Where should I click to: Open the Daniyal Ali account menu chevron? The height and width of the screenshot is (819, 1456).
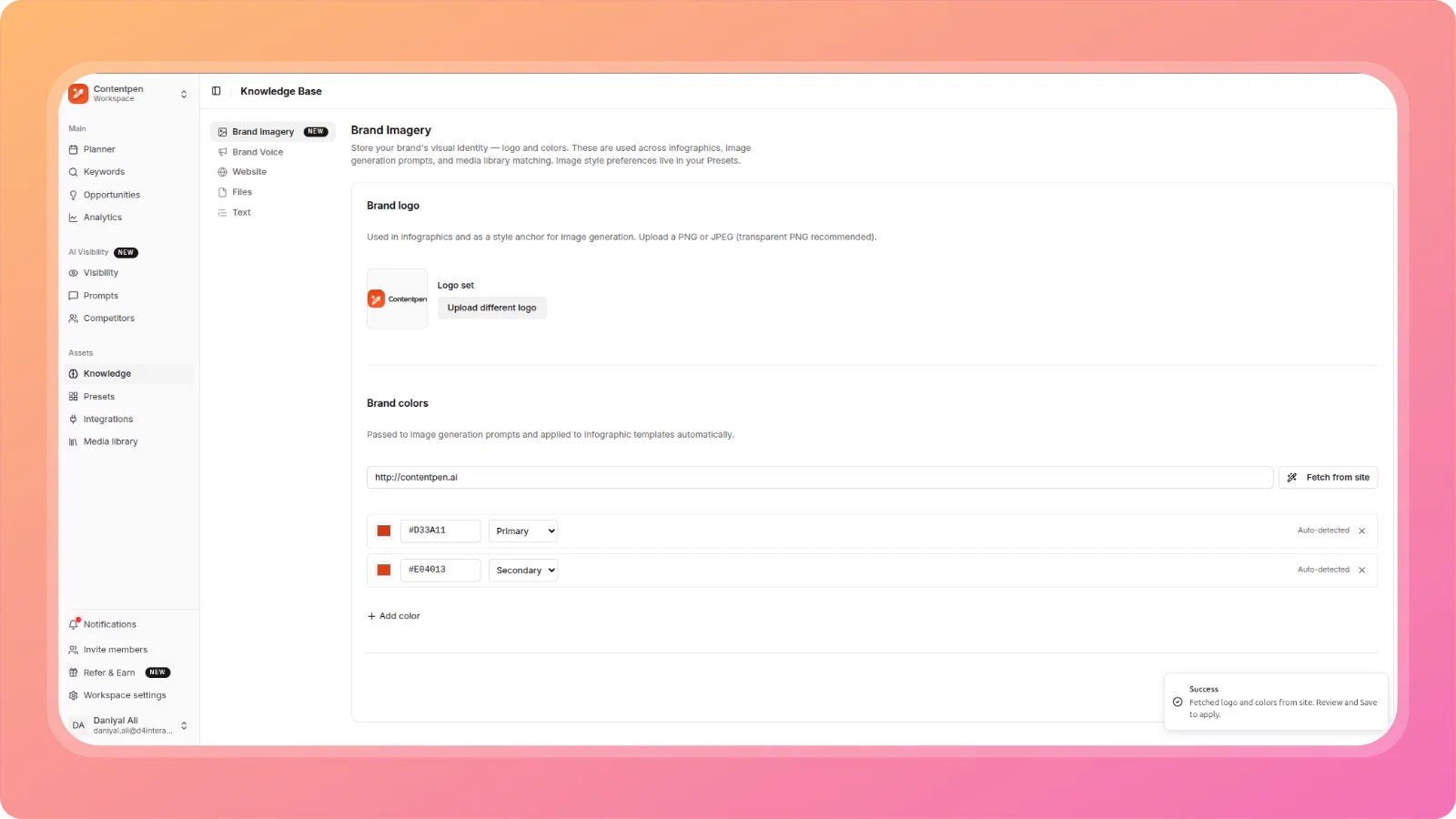pyautogui.click(x=184, y=725)
